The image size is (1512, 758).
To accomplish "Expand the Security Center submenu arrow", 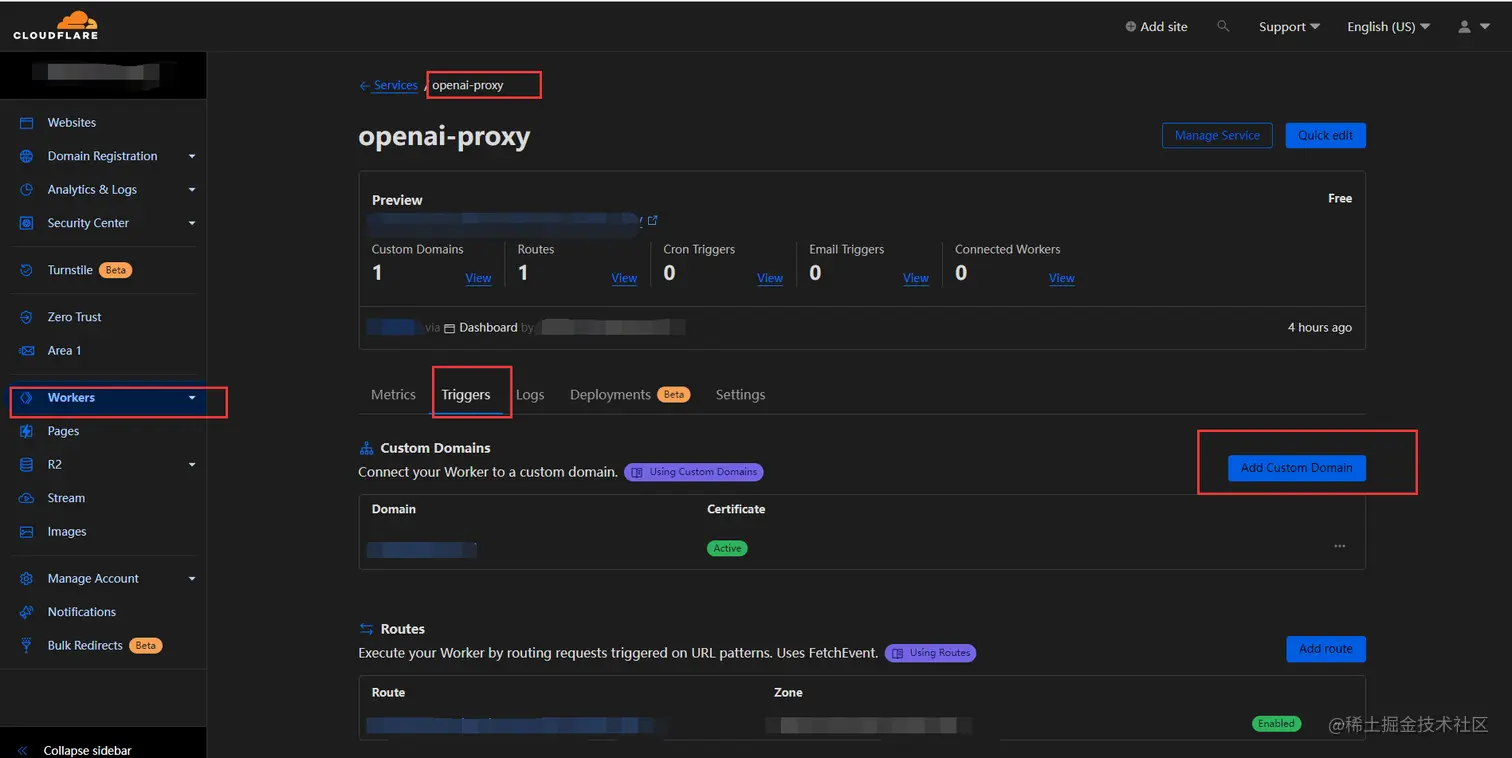I will [192, 224].
